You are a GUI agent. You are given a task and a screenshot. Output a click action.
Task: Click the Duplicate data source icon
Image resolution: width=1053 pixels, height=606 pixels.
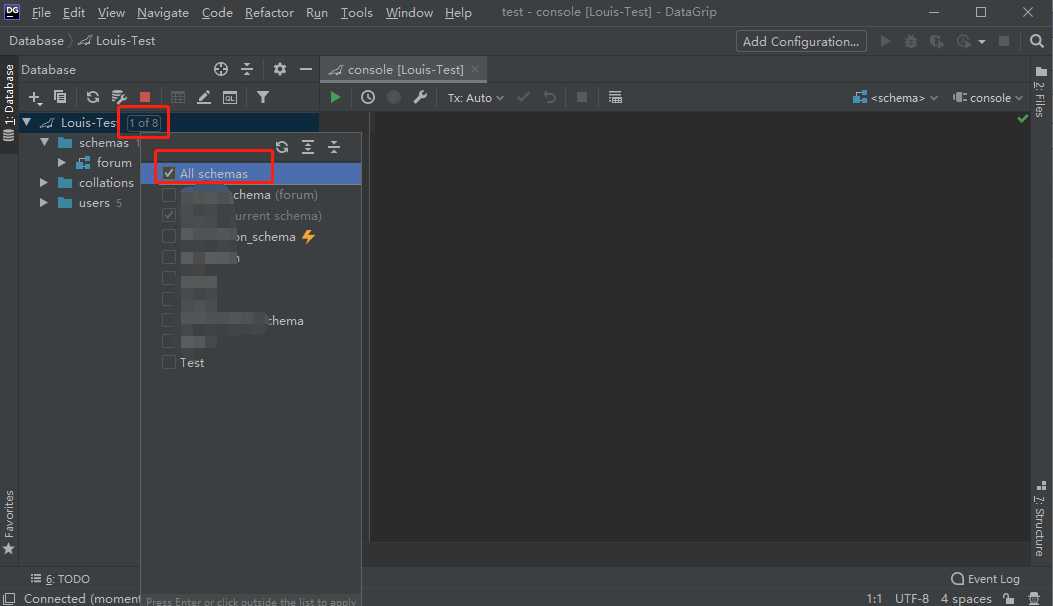(x=60, y=97)
